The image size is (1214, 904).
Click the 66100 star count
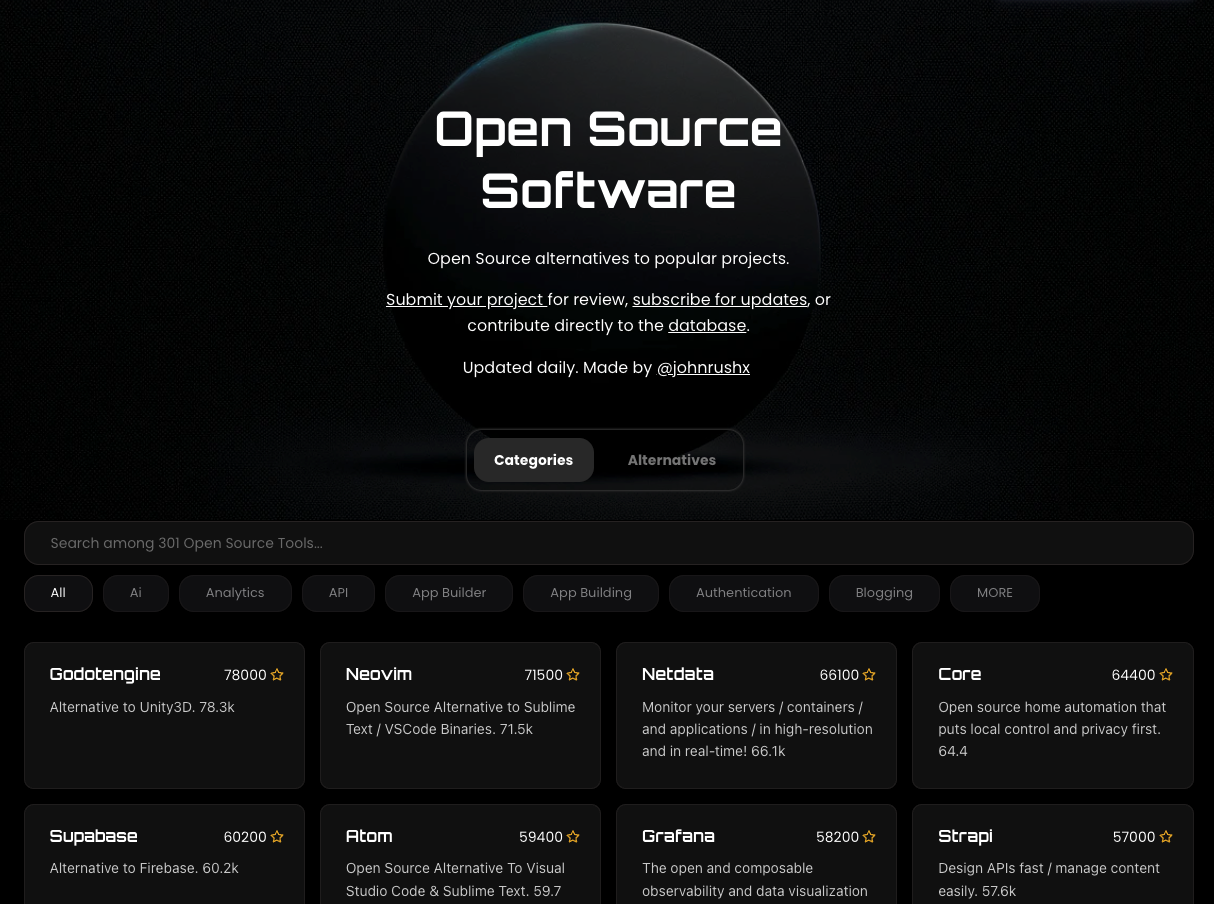click(839, 675)
